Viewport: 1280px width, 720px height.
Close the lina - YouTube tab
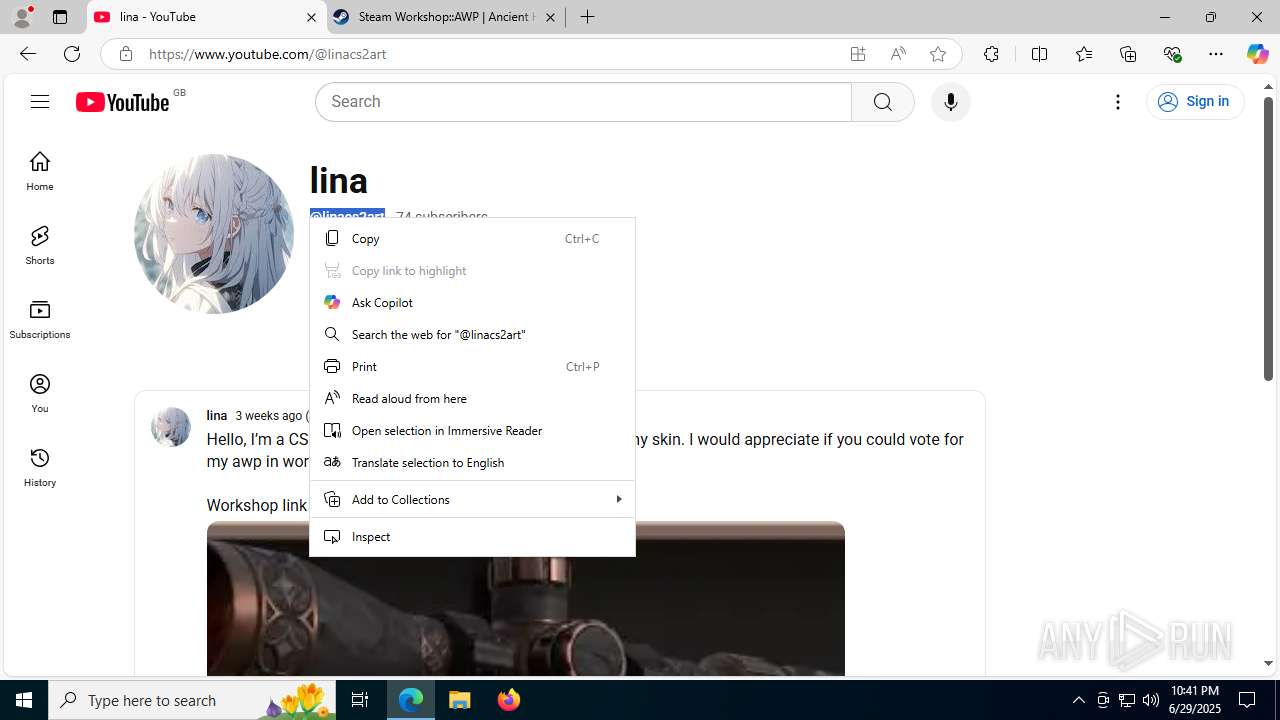[x=311, y=17]
